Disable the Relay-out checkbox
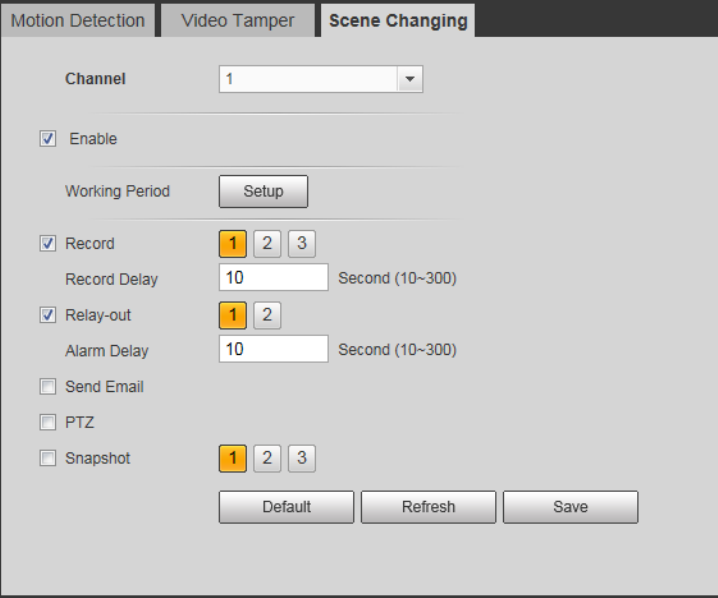Viewport: 718px width, 598px height. tap(48, 315)
